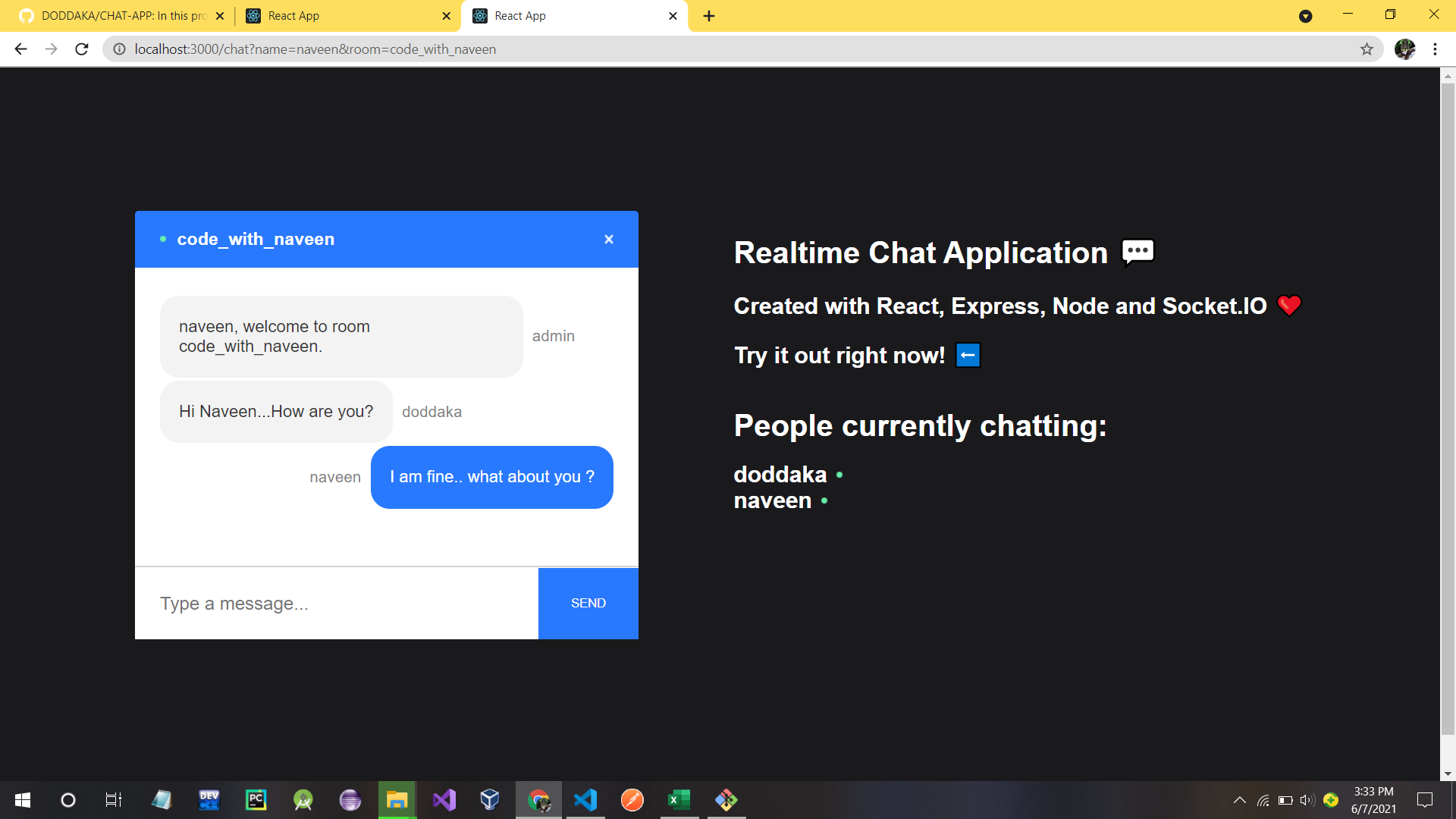Open the volume control in the system tray
Viewport: 1456px width, 819px height.
click(1307, 800)
